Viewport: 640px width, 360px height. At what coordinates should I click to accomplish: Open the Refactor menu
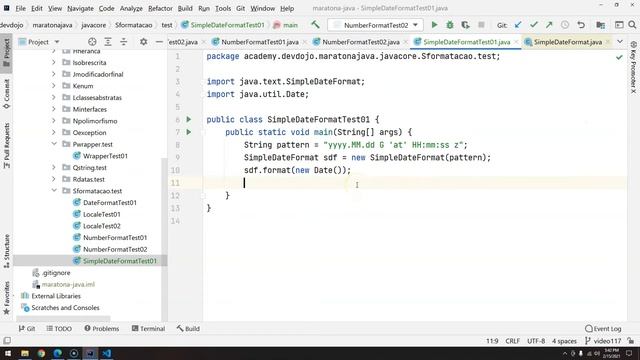tap(160, 8)
